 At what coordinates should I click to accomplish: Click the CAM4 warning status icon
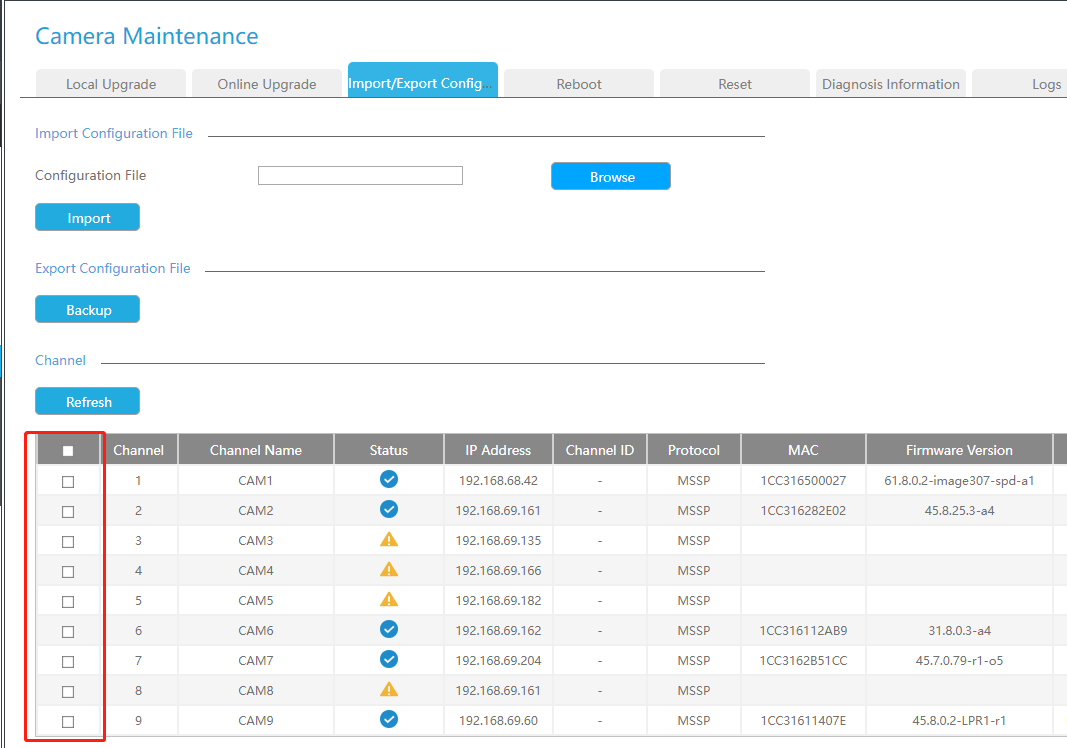(389, 570)
